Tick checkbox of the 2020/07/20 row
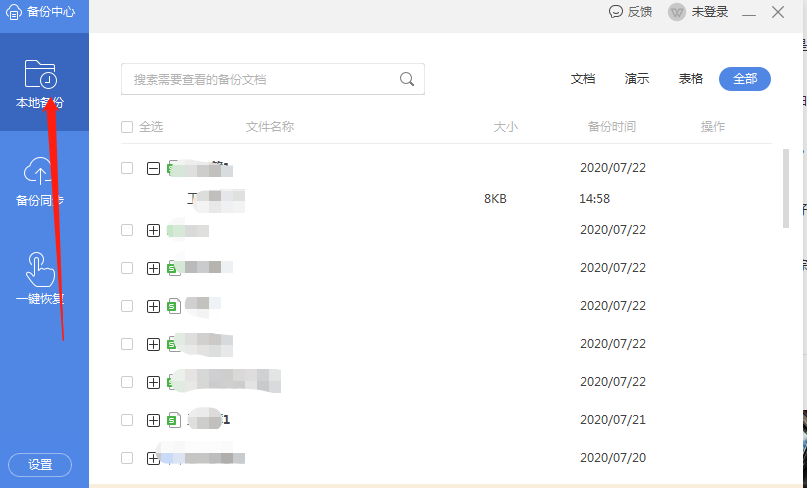807x488 pixels. [127, 458]
